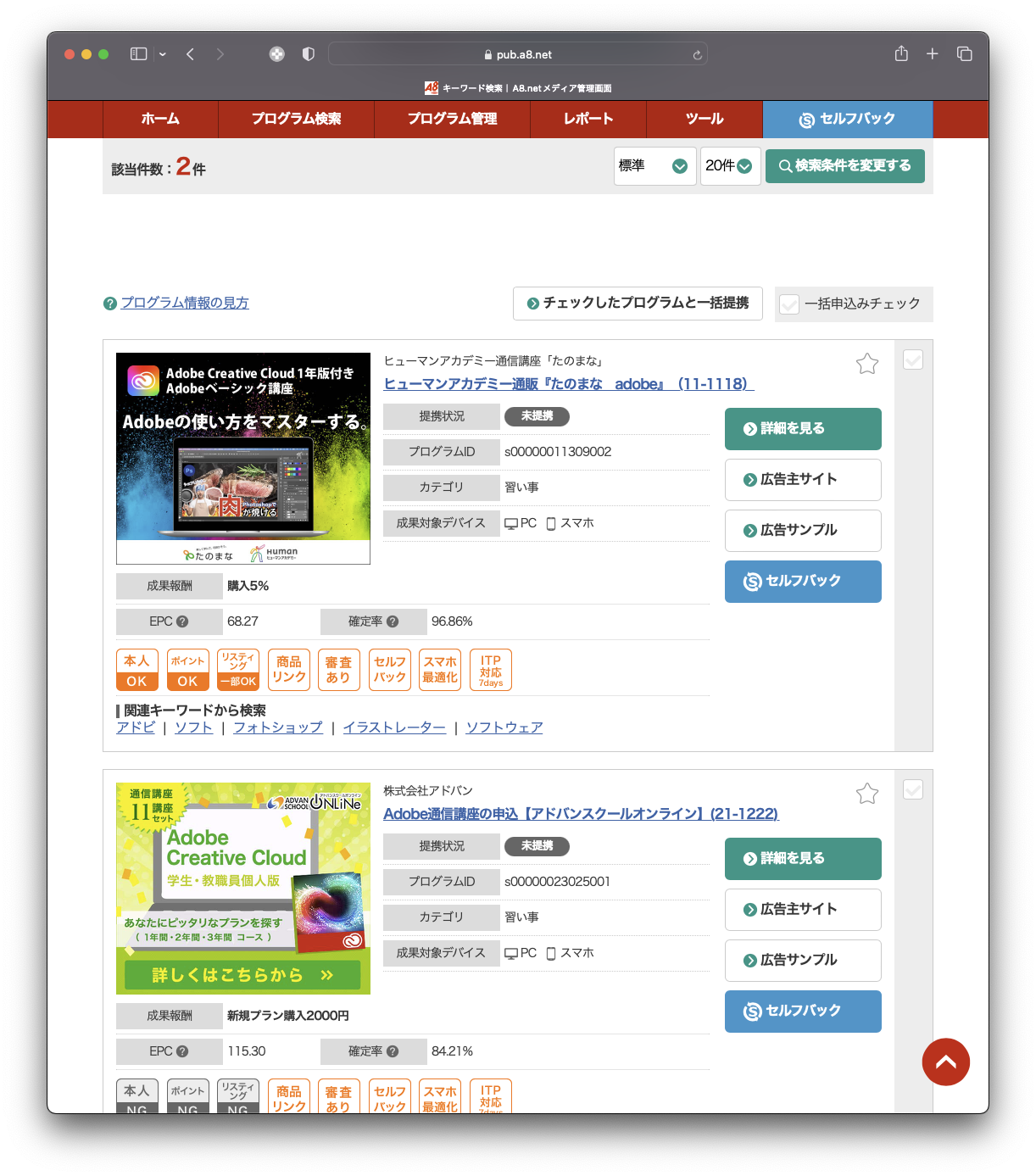
Task: Click the 確定率 help icon next to 96.86%
Action: (x=393, y=621)
